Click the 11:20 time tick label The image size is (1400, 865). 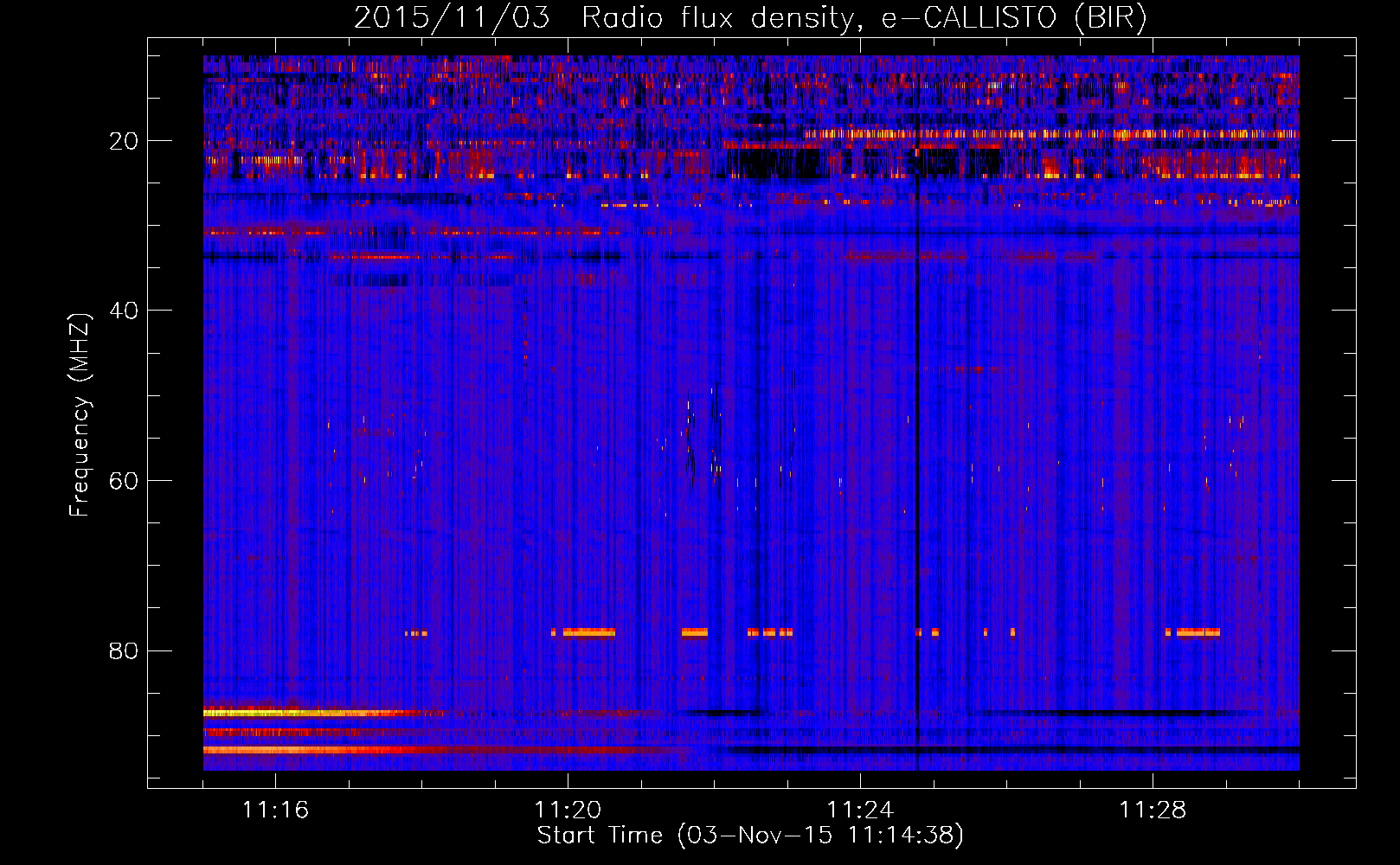coord(568,811)
